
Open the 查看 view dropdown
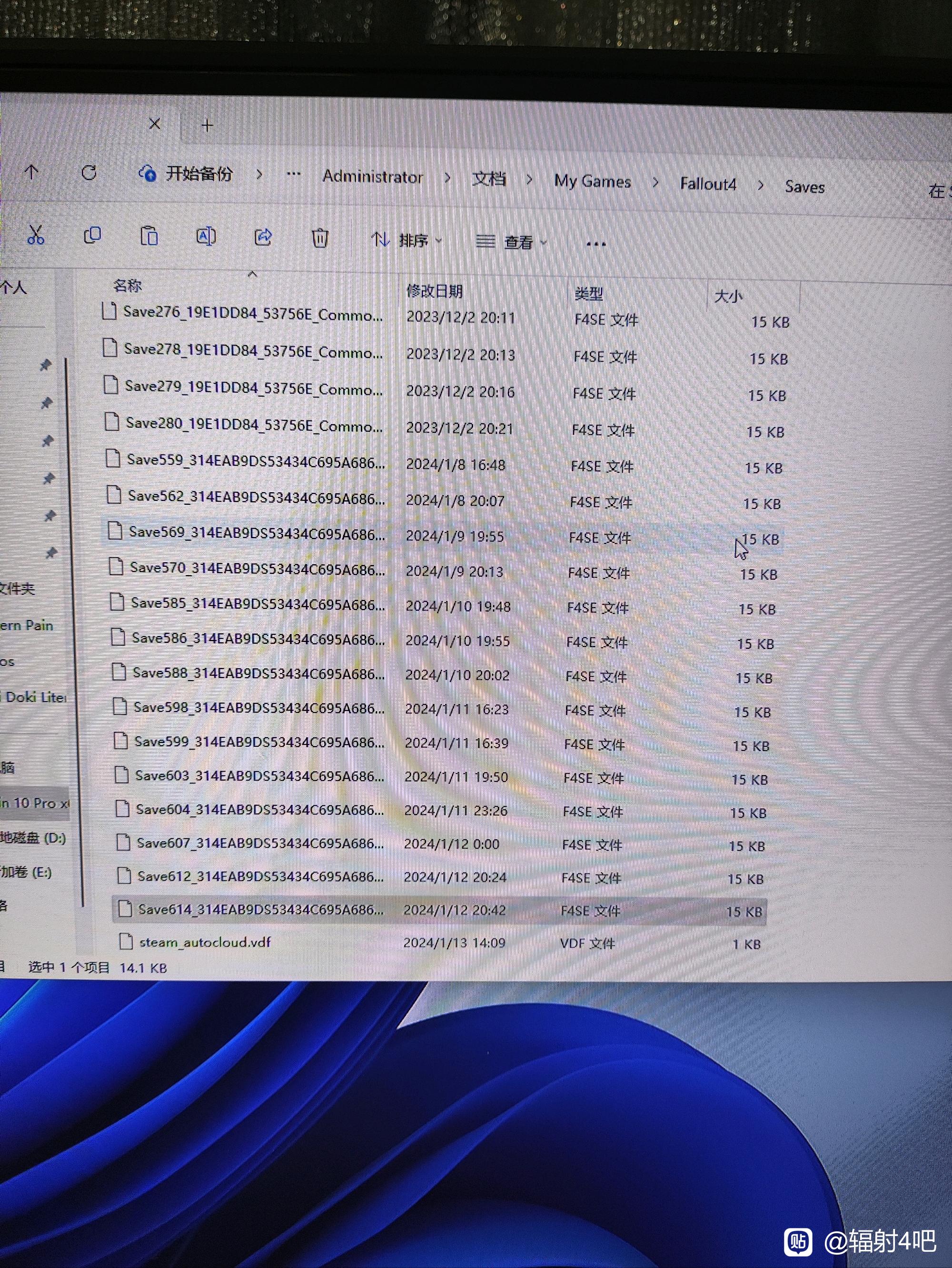[511, 242]
